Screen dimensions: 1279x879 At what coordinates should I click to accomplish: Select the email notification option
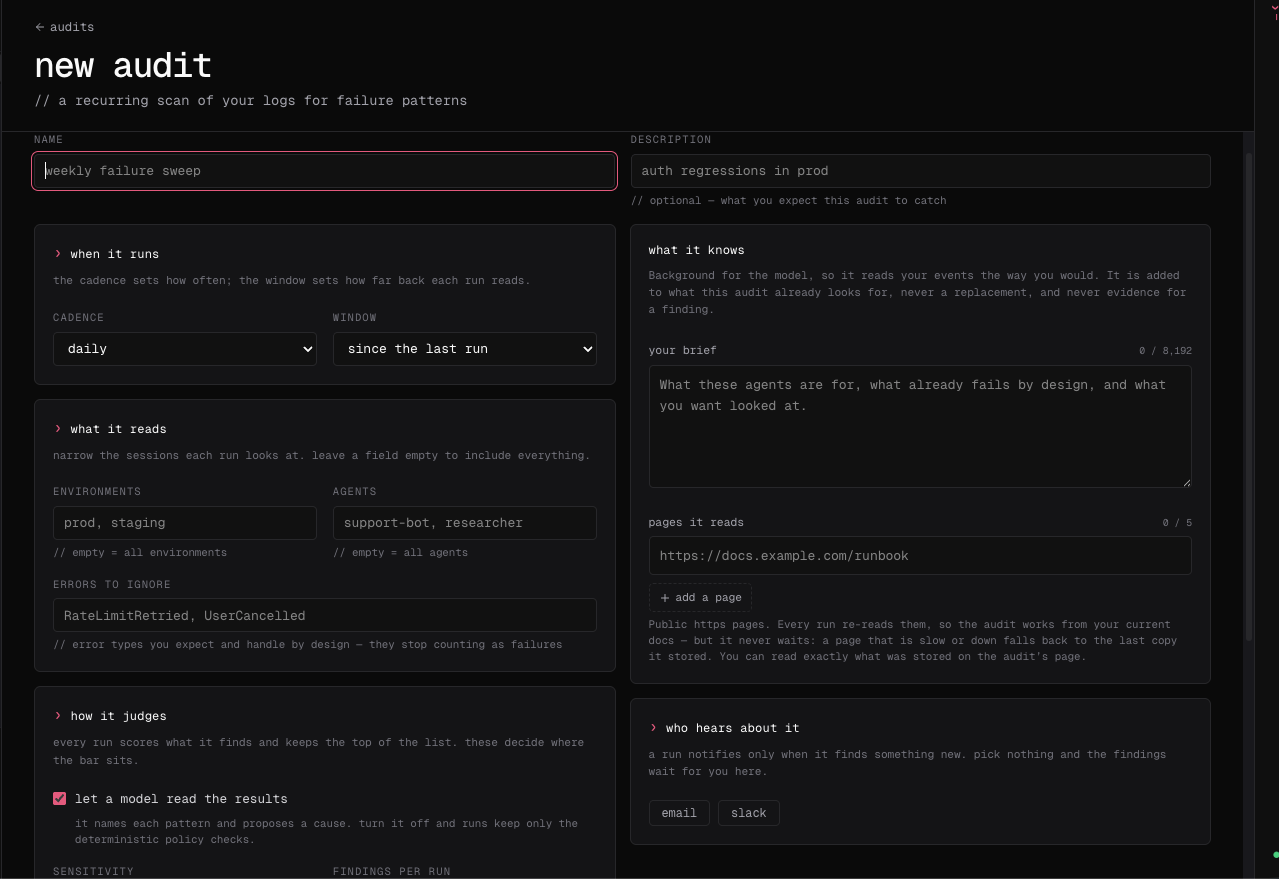(x=679, y=813)
